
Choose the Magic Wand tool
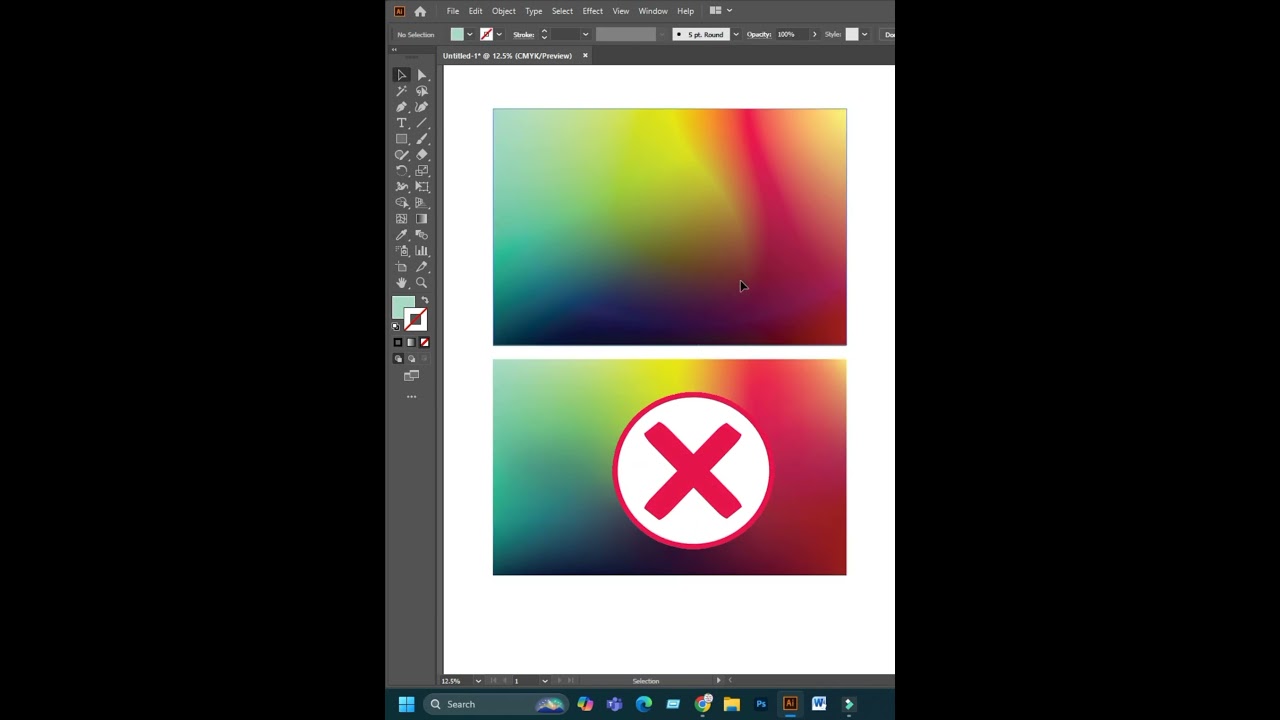[x=402, y=91]
